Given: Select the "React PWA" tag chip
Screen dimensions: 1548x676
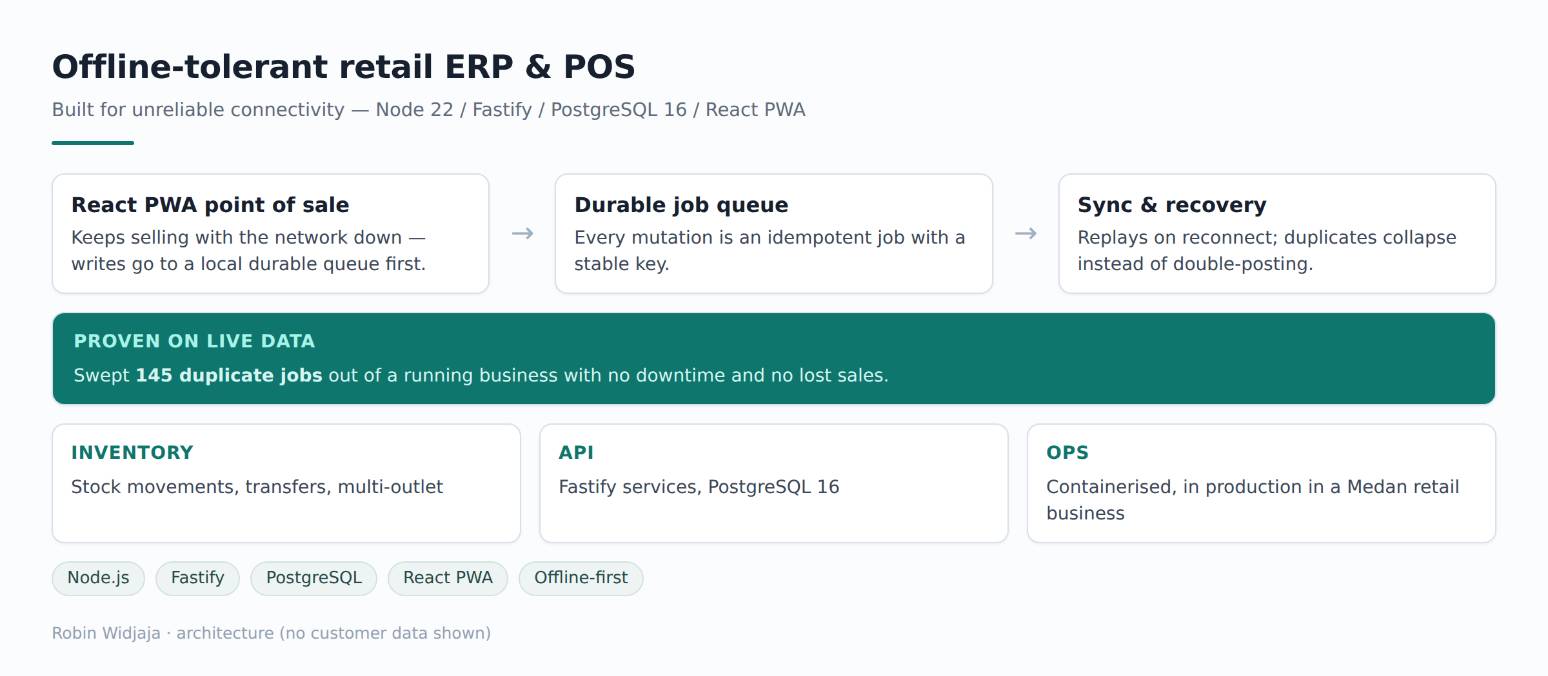Looking at the screenshot, I should 448,578.
